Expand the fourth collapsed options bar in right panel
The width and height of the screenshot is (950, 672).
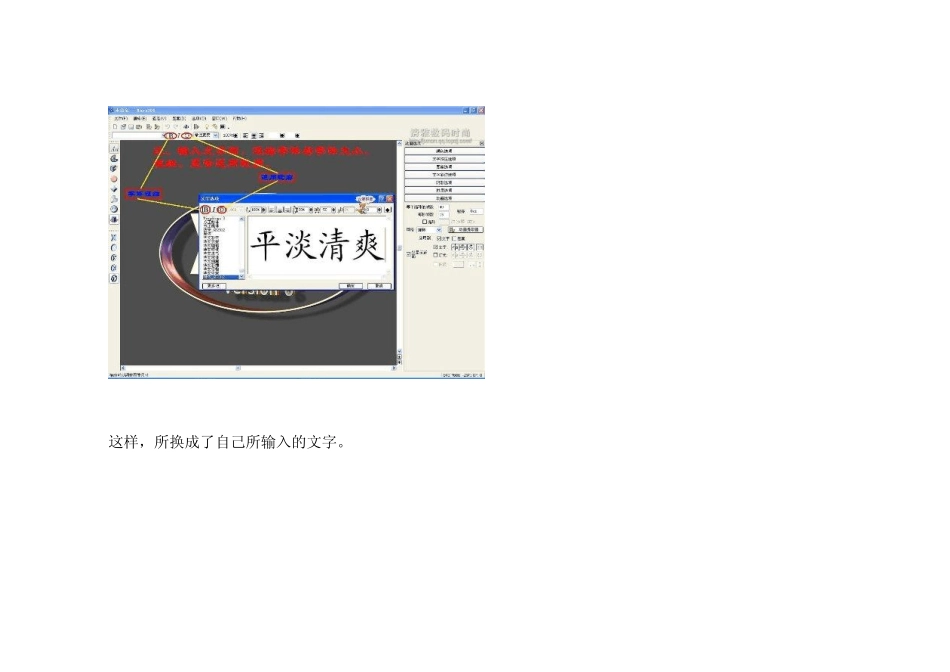[x=445, y=175]
